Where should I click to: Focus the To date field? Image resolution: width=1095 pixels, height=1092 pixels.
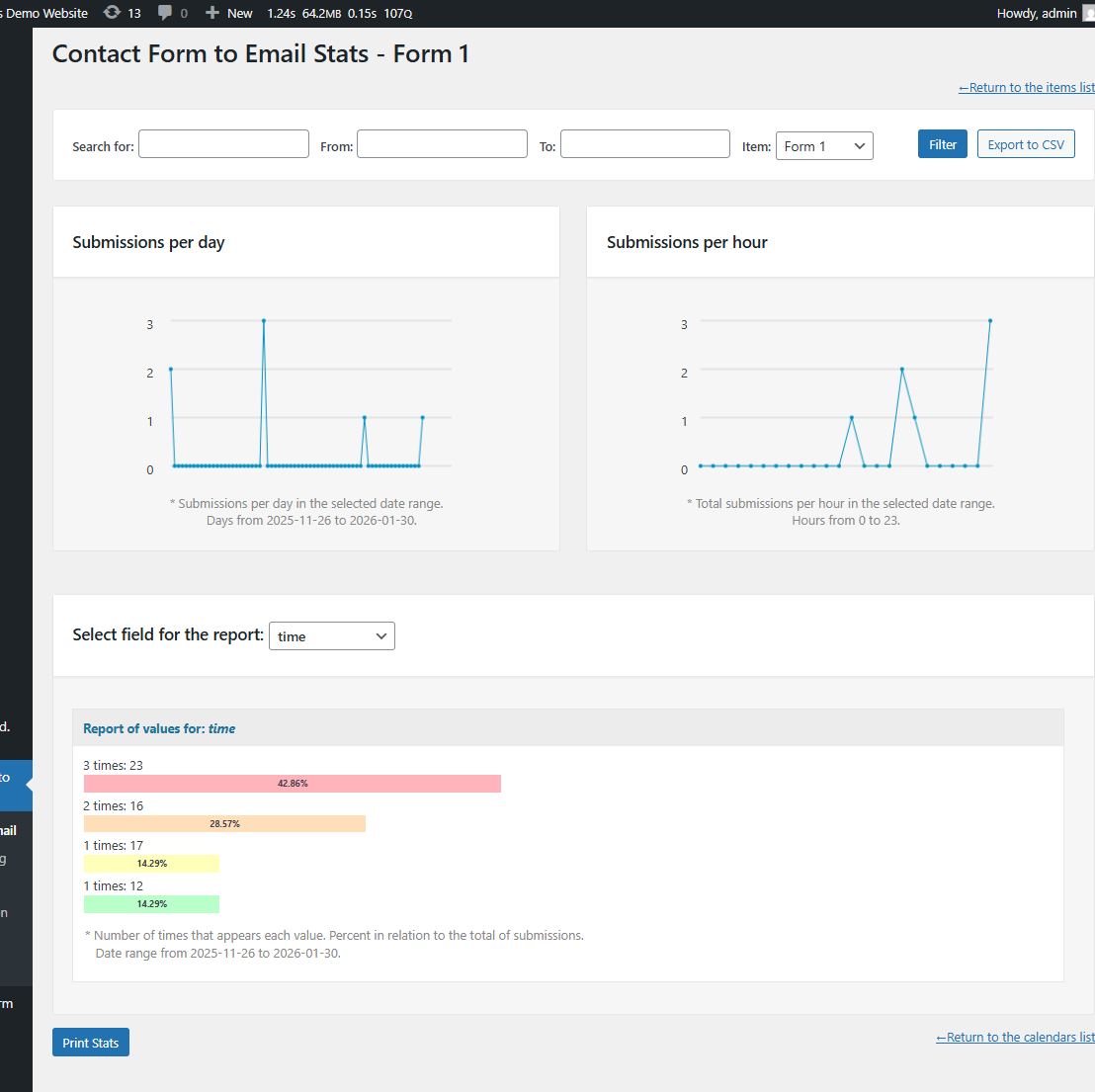click(x=644, y=144)
